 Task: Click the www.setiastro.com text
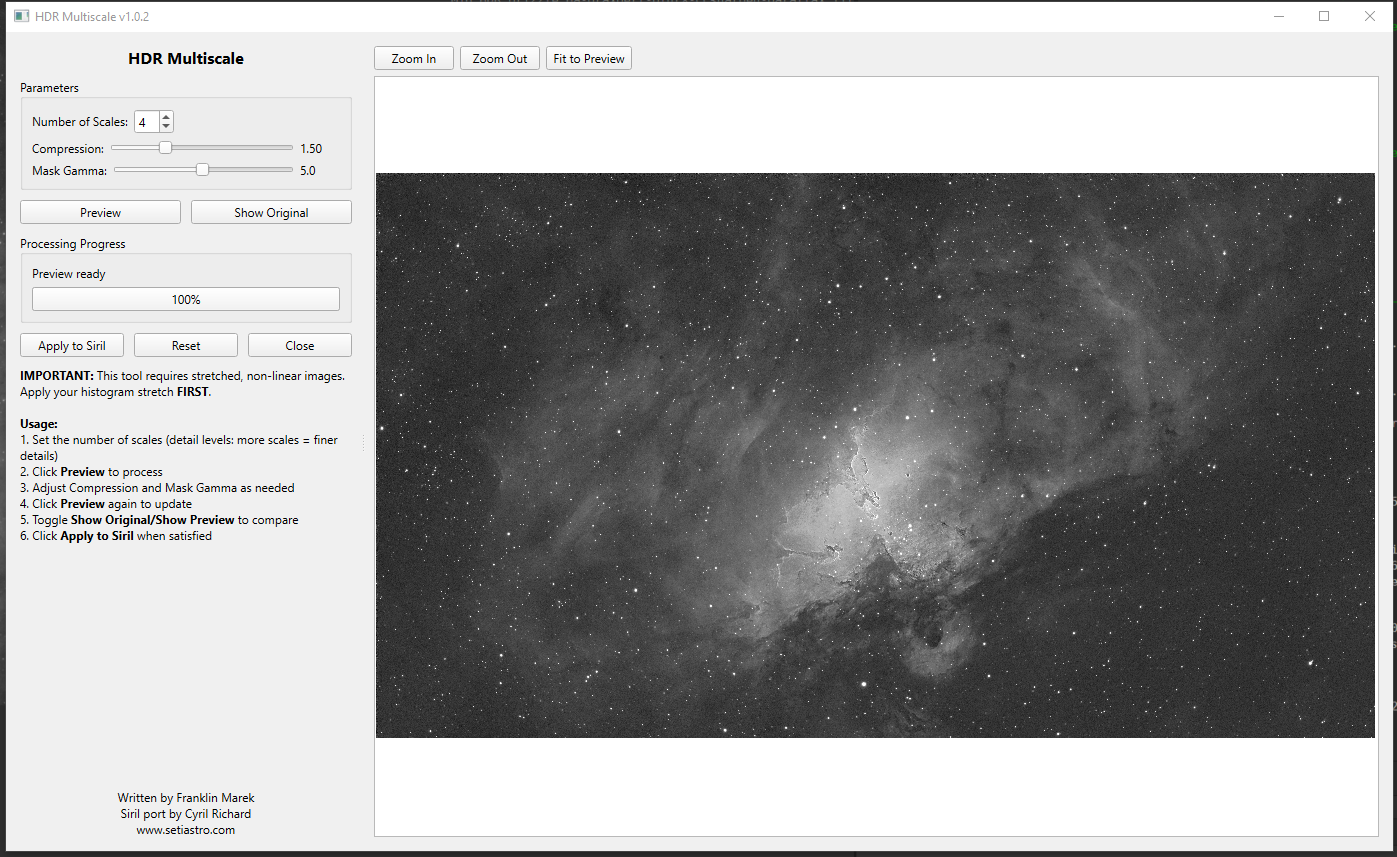tap(186, 829)
